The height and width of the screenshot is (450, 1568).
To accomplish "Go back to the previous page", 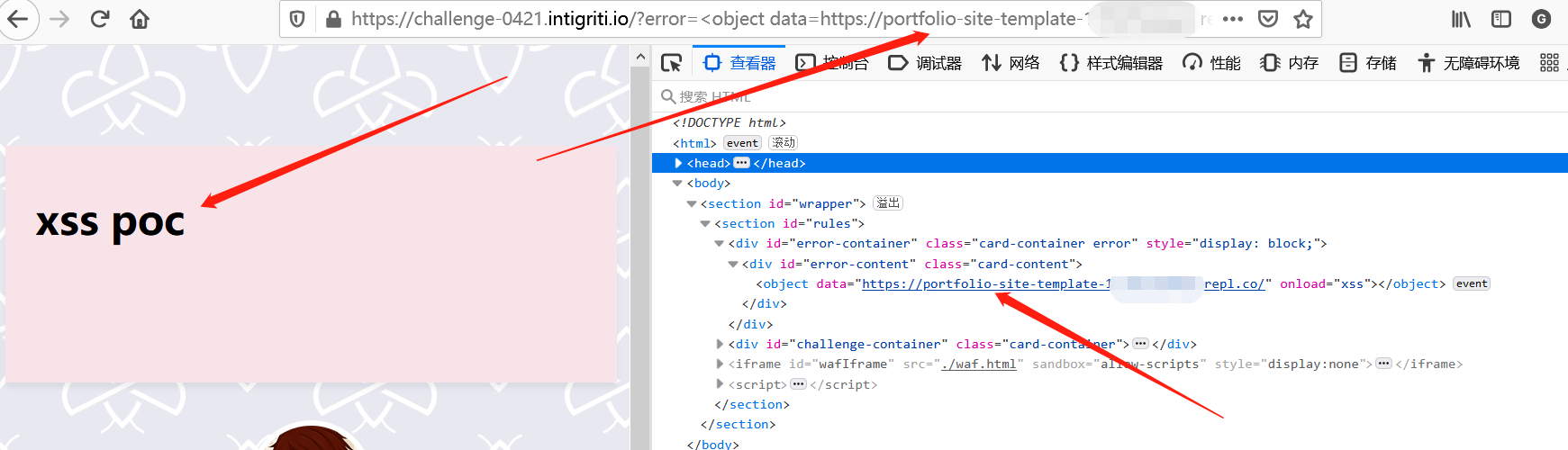I will point(18,19).
